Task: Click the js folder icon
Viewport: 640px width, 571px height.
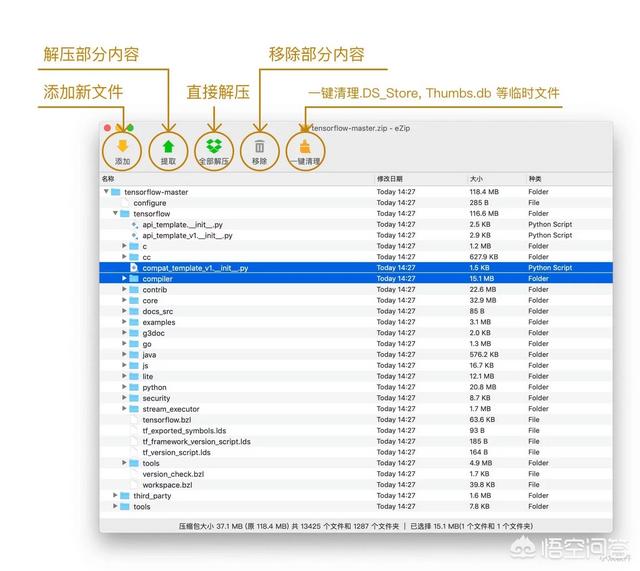Action: (x=134, y=365)
